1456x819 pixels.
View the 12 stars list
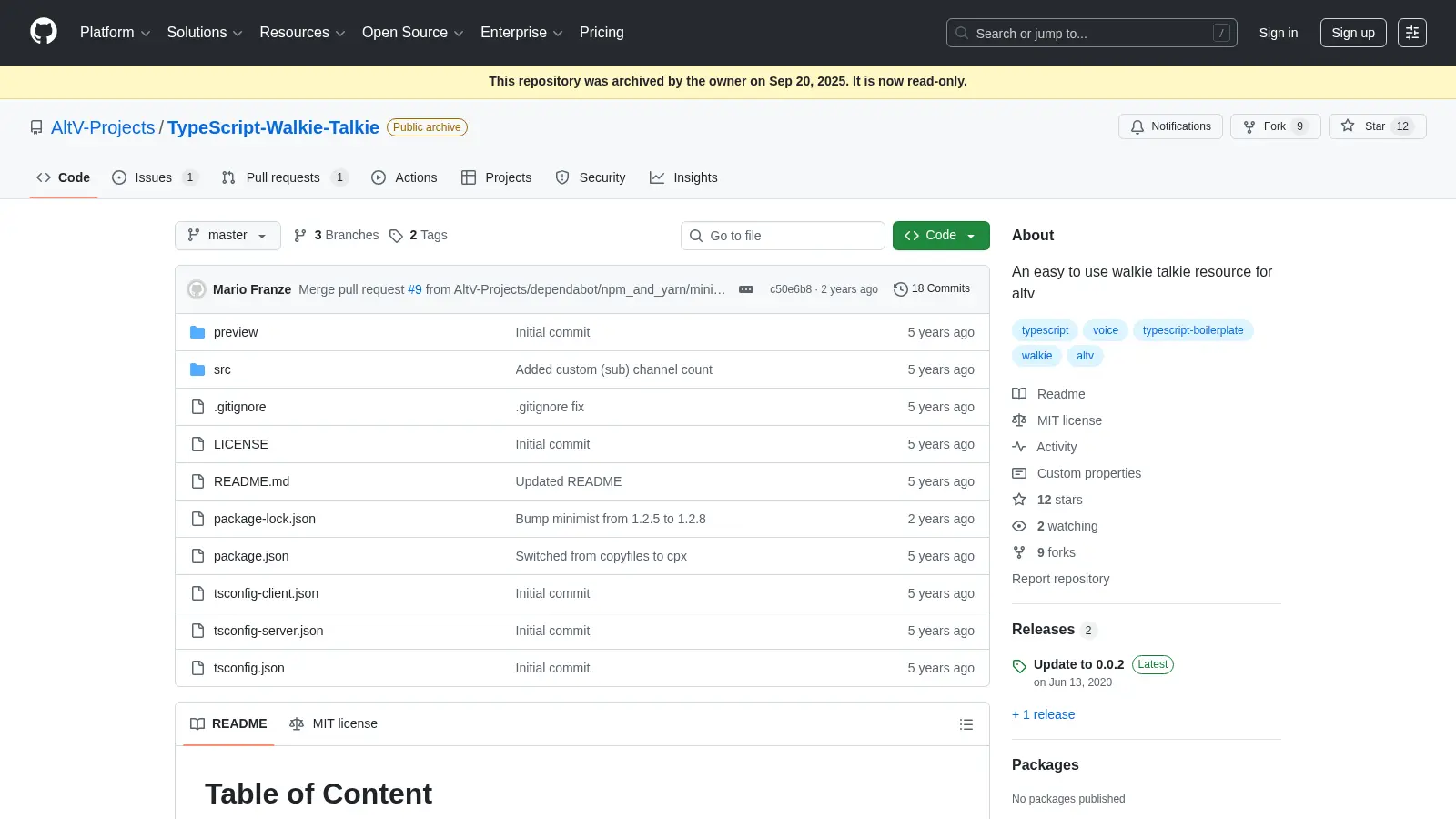[x=1047, y=500]
